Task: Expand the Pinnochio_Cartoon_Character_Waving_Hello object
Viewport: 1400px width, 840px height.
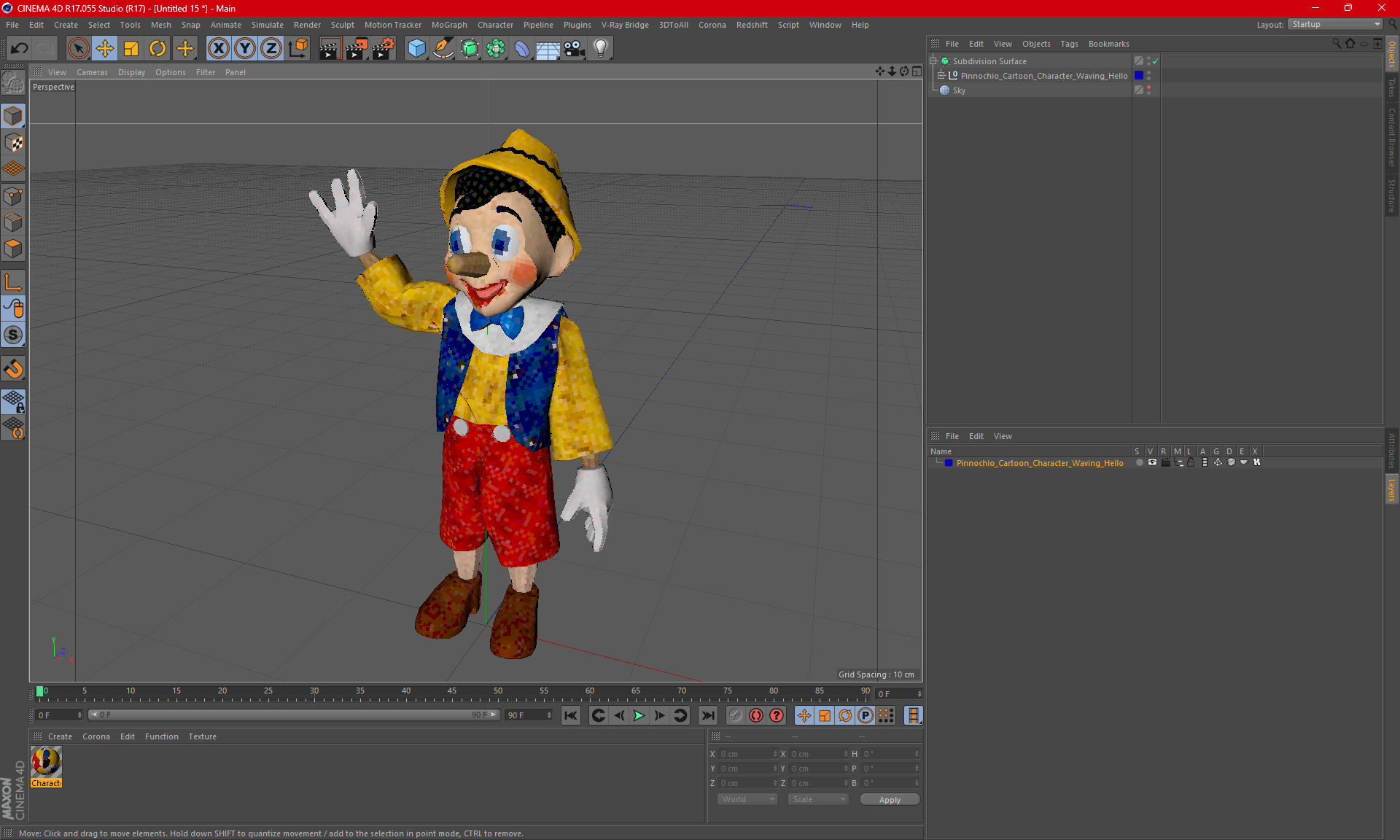Action: 941,76
